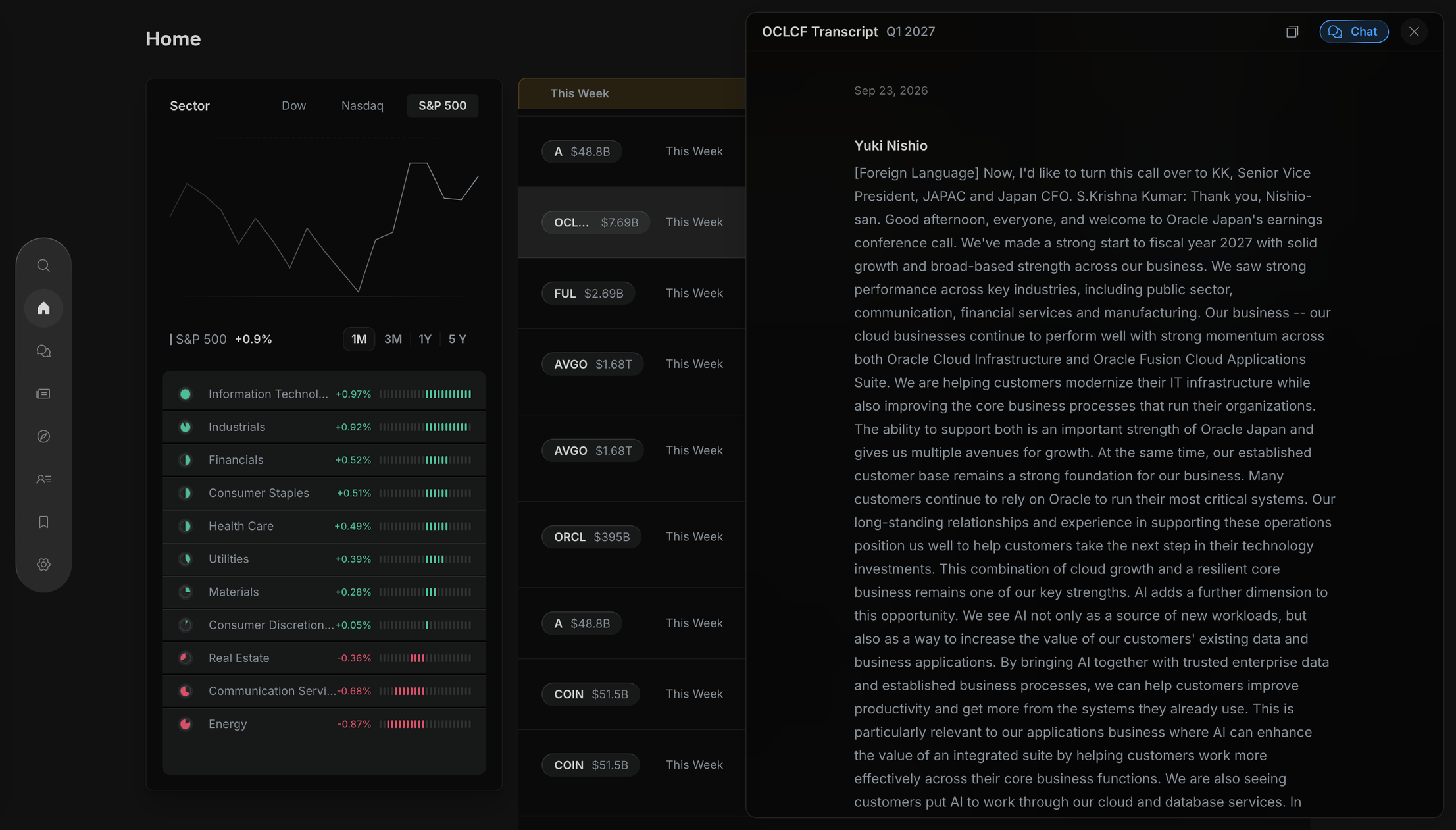Viewport: 1456px width, 830px height.
Task: Click the -0.36% Real Estate change
Action: 354,658
